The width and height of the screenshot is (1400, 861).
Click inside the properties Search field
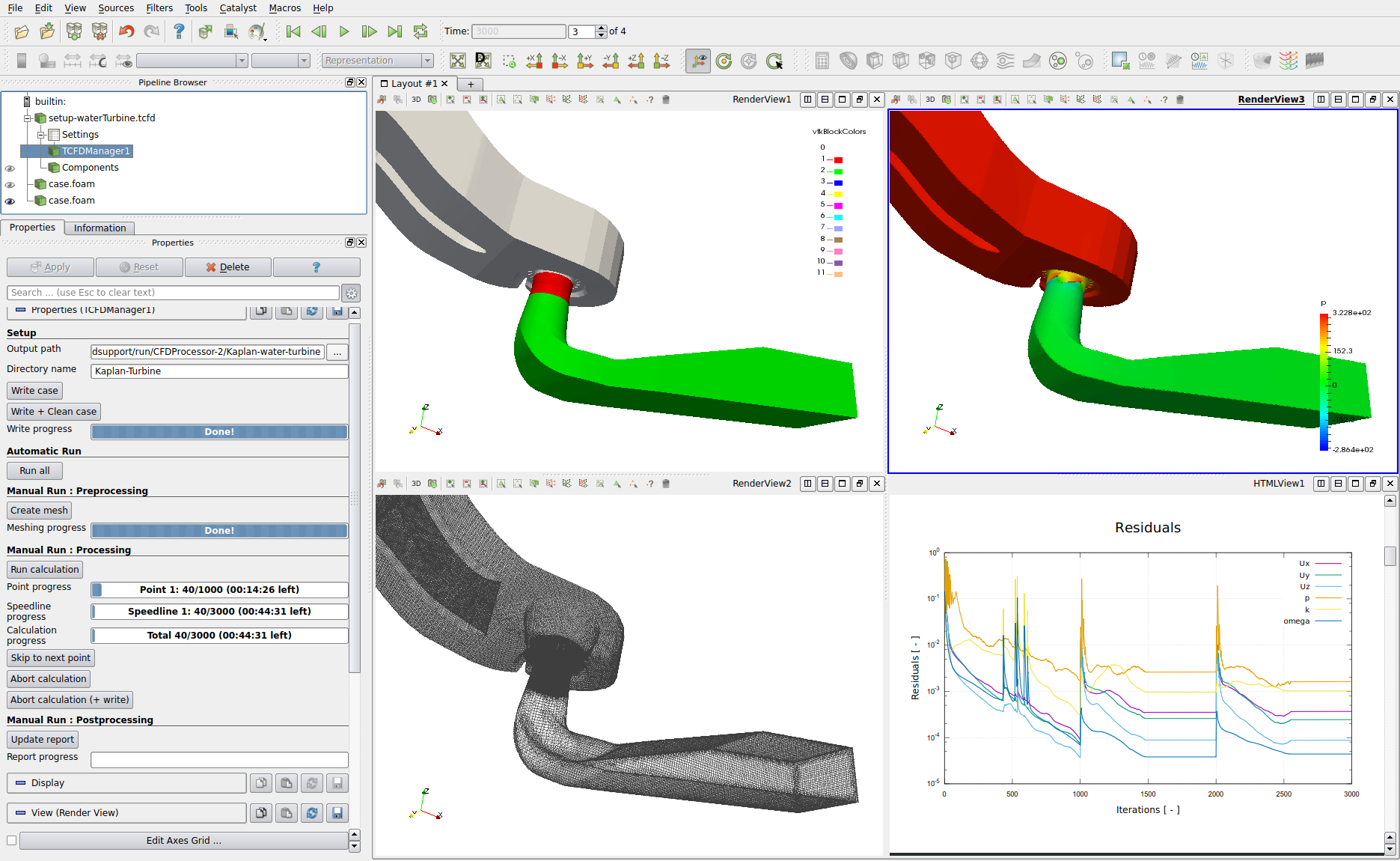click(x=171, y=292)
